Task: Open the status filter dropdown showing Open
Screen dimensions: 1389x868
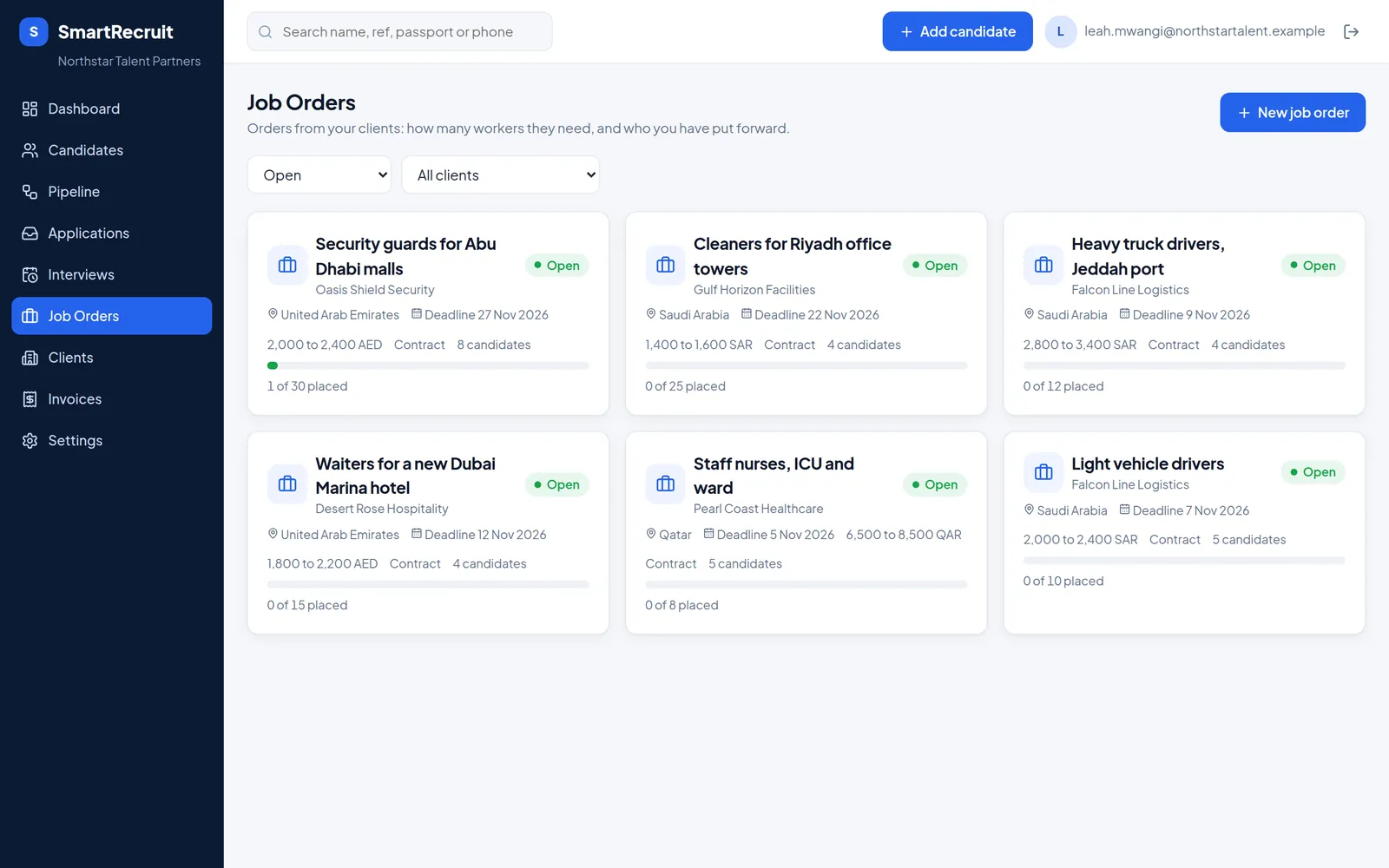Action: [319, 175]
